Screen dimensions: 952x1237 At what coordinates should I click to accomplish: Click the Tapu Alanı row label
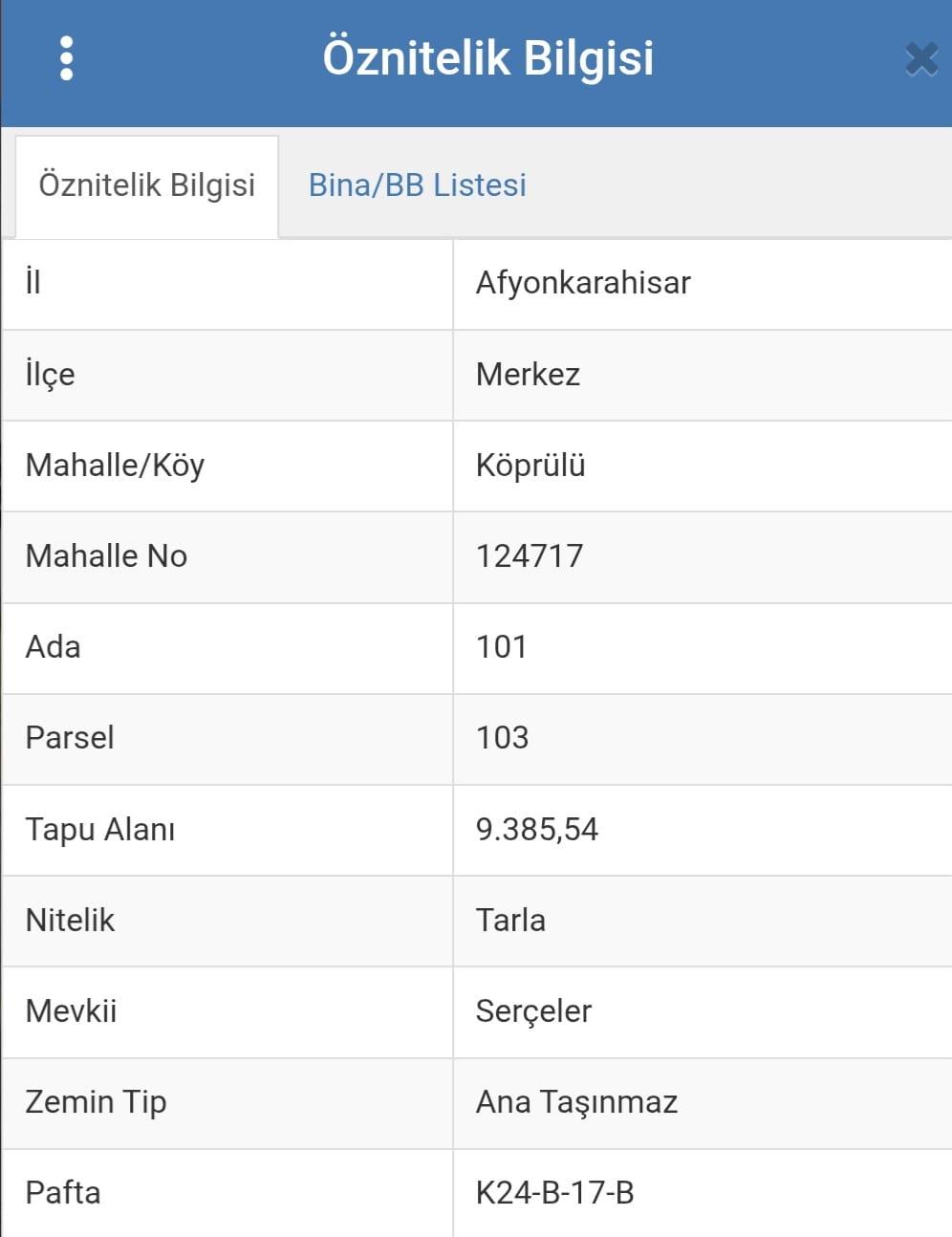(100, 829)
